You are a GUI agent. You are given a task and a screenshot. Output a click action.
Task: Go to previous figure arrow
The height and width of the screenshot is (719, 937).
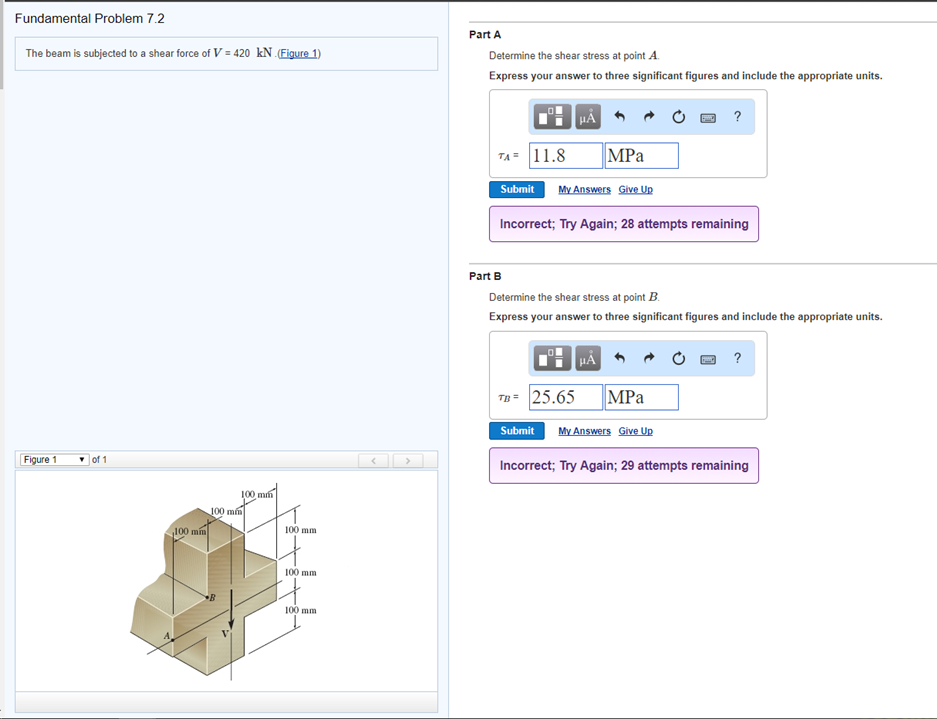[x=373, y=460]
